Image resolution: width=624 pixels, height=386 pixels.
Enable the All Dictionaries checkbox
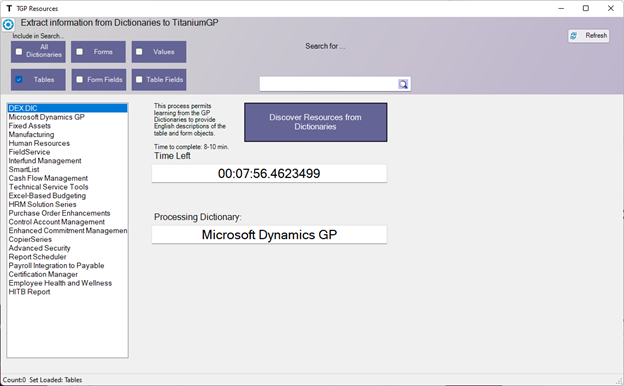click(19, 51)
